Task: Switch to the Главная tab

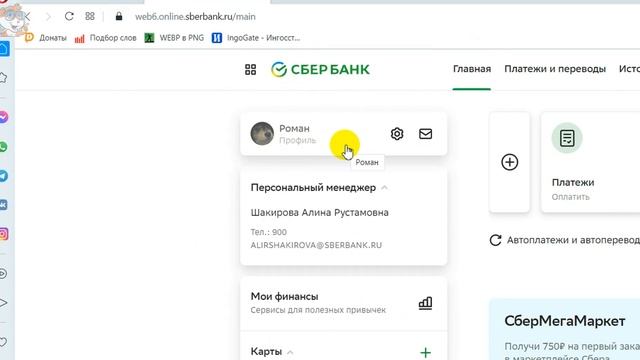Action: point(472,69)
